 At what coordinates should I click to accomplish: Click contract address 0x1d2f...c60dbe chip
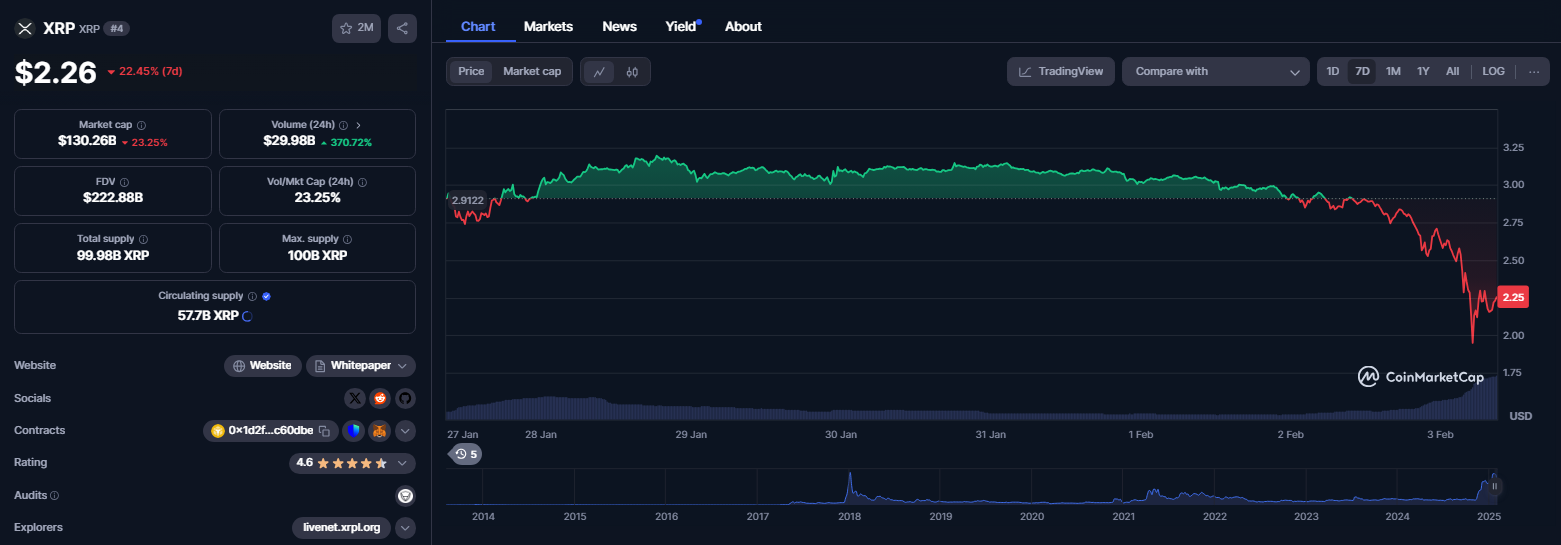[271, 431]
